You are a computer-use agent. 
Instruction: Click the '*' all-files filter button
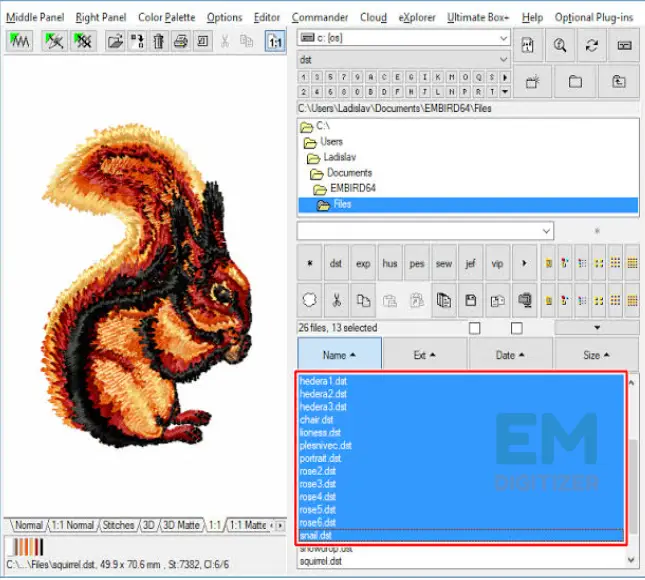[x=310, y=263]
